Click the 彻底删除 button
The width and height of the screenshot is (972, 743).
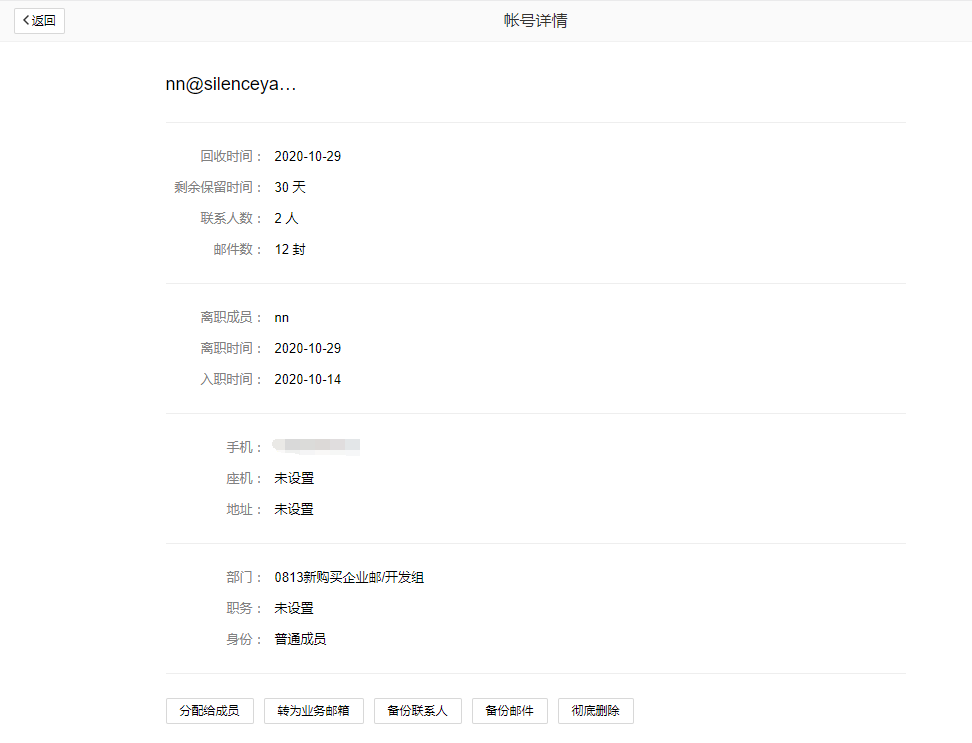coord(595,711)
